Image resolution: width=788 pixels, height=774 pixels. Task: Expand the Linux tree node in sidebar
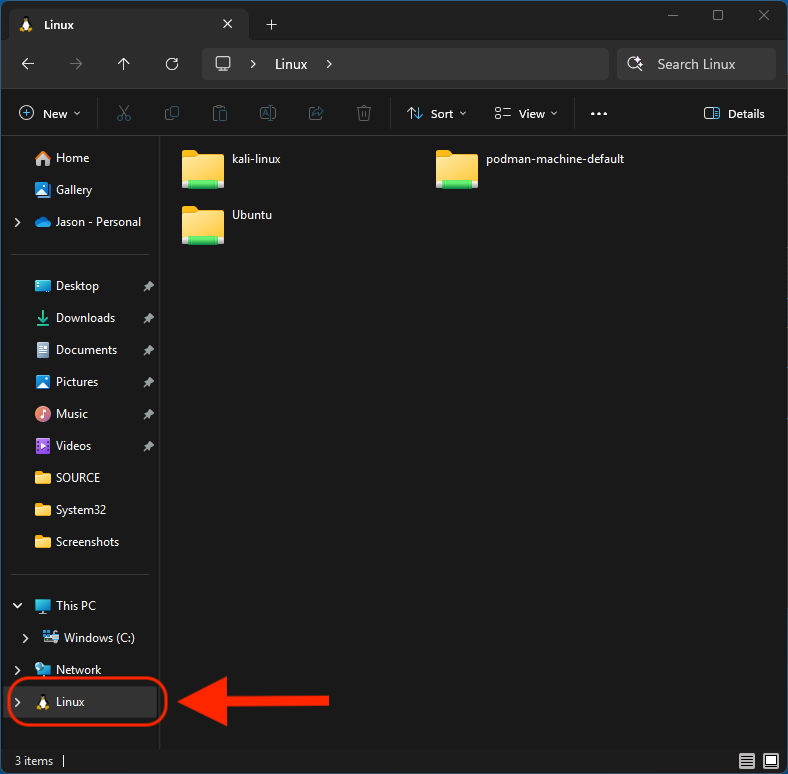(18, 702)
